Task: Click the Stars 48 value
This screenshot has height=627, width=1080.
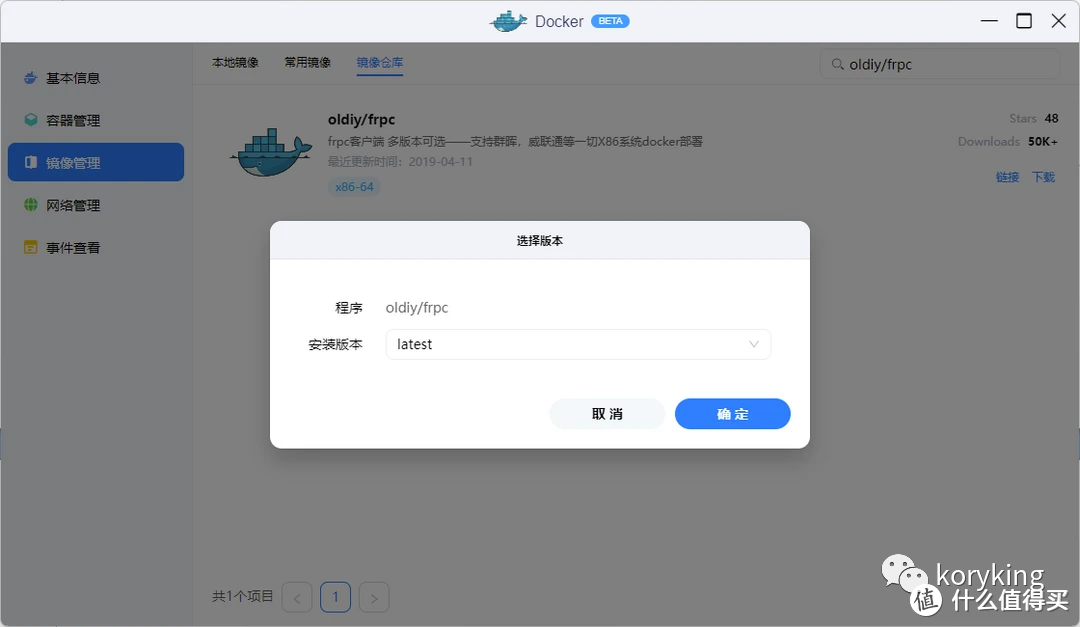Action: [x=1051, y=119]
